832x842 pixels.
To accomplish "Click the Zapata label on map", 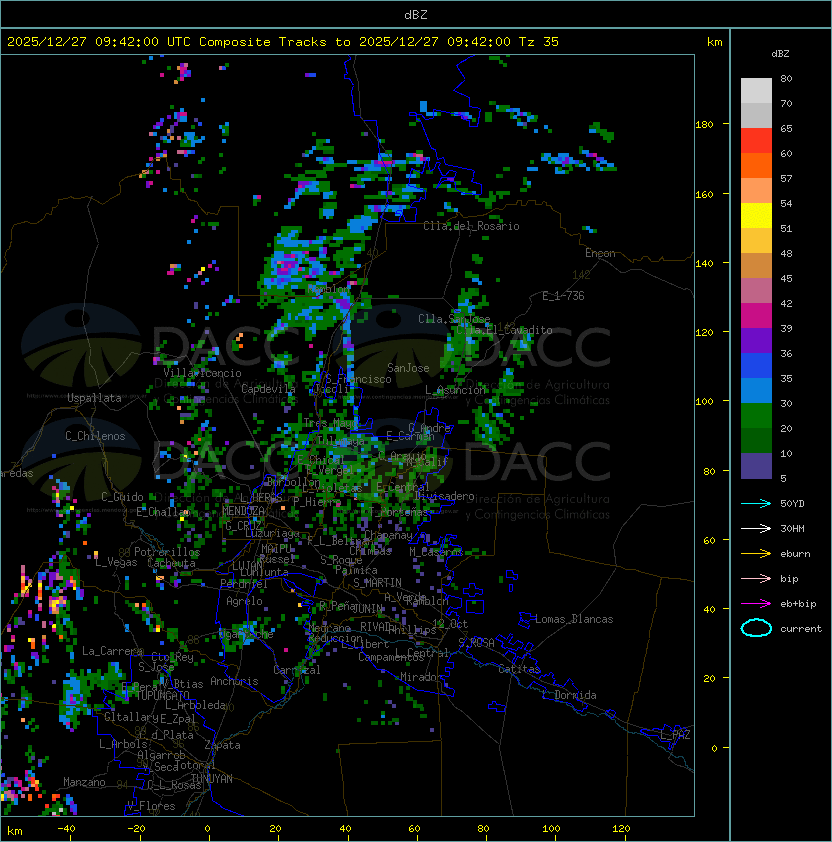I will [222, 745].
